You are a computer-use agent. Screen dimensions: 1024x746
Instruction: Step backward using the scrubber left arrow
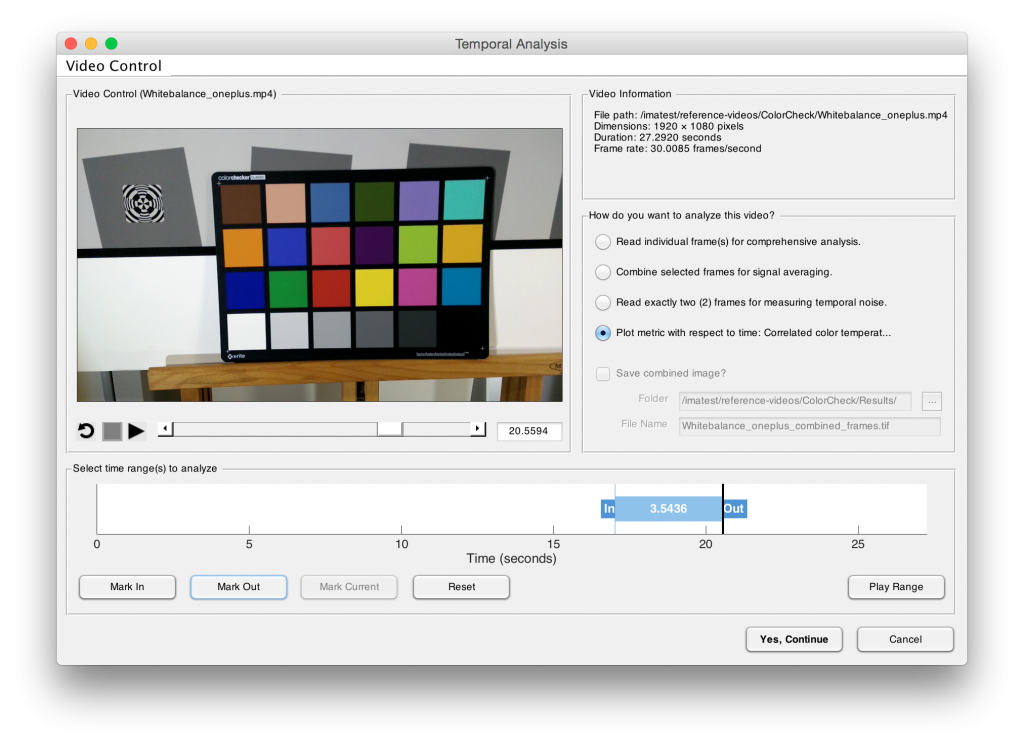[x=163, y=428]
